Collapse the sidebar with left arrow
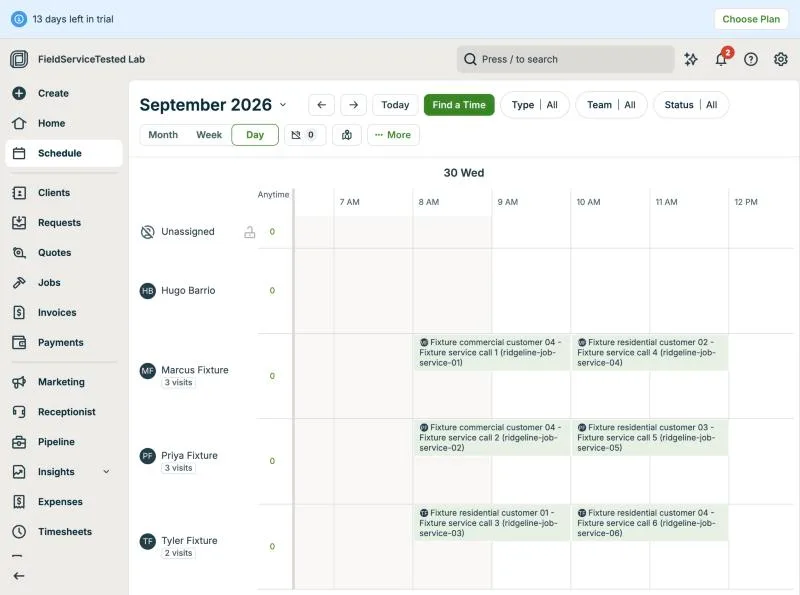The width and height of the screenshot is (800, 595). pyautogui.click(x=19, y=576)
